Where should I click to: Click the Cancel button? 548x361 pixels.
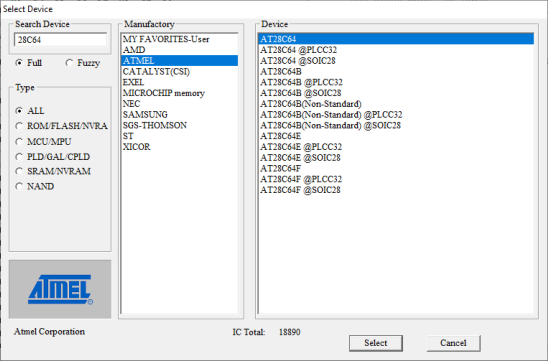pos(453,343)
